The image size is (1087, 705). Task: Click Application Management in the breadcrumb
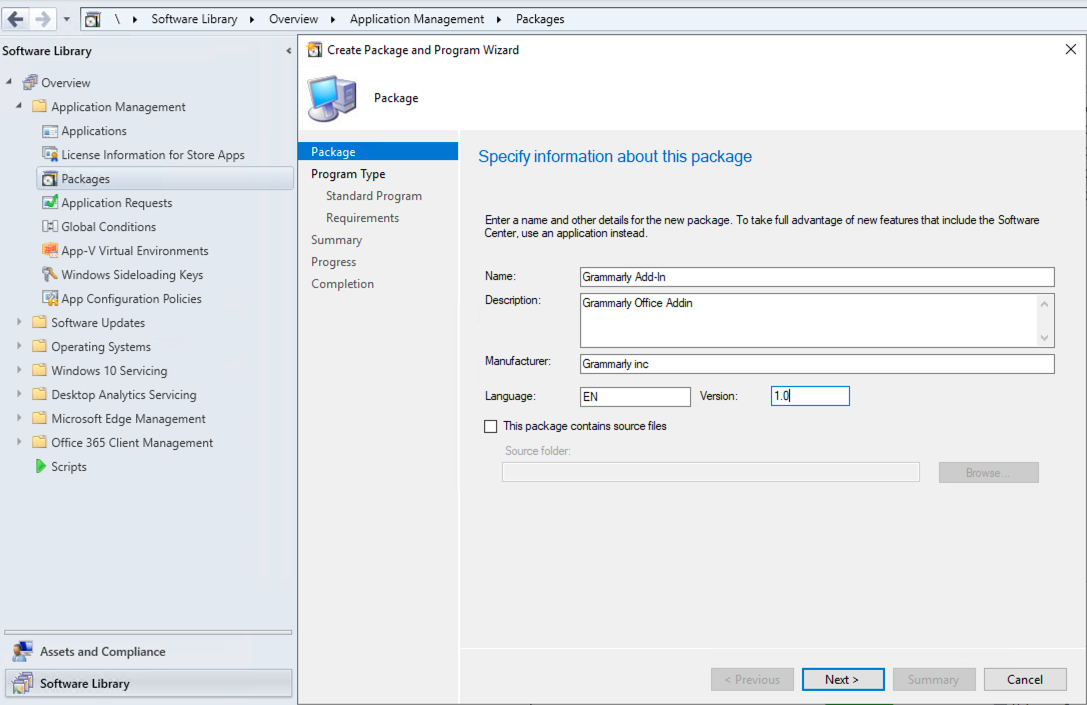tap(417, 19)
